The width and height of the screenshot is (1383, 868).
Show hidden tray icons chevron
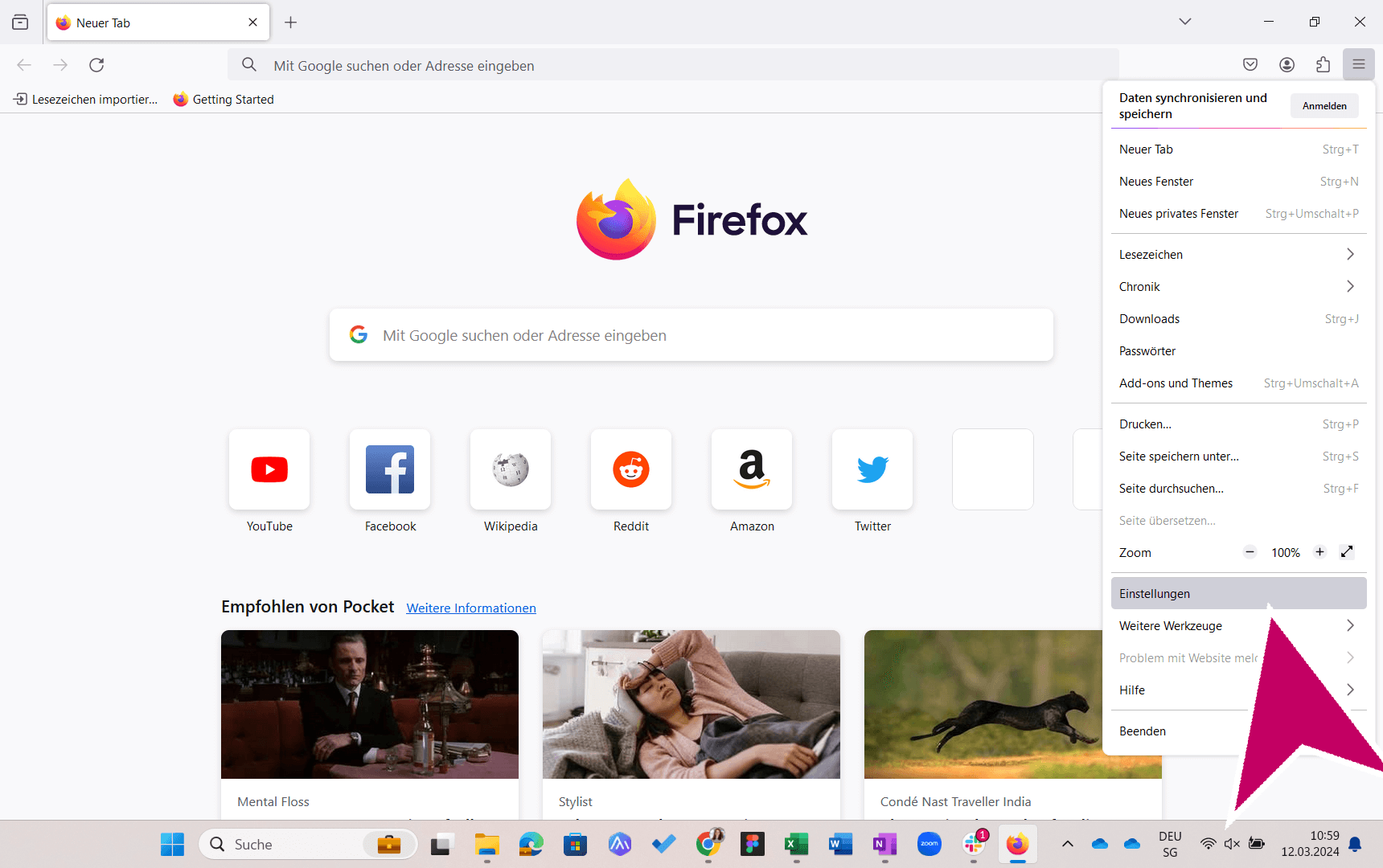[1068, 844]
